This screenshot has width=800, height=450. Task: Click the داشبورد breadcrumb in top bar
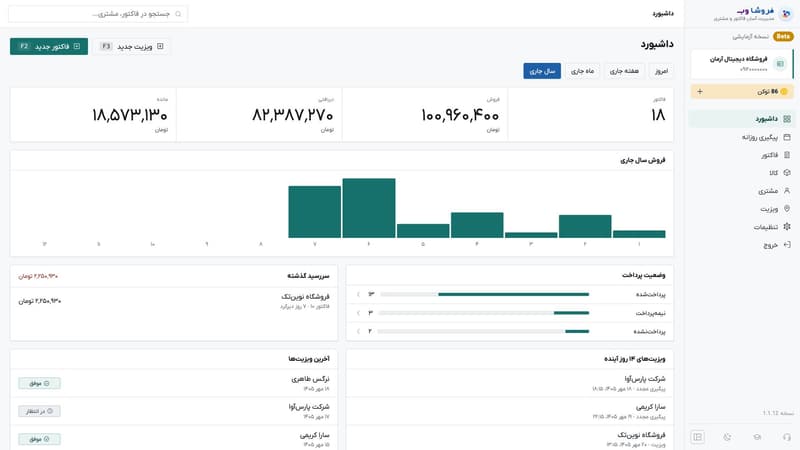pyautogui.click(x=663, y=13)
